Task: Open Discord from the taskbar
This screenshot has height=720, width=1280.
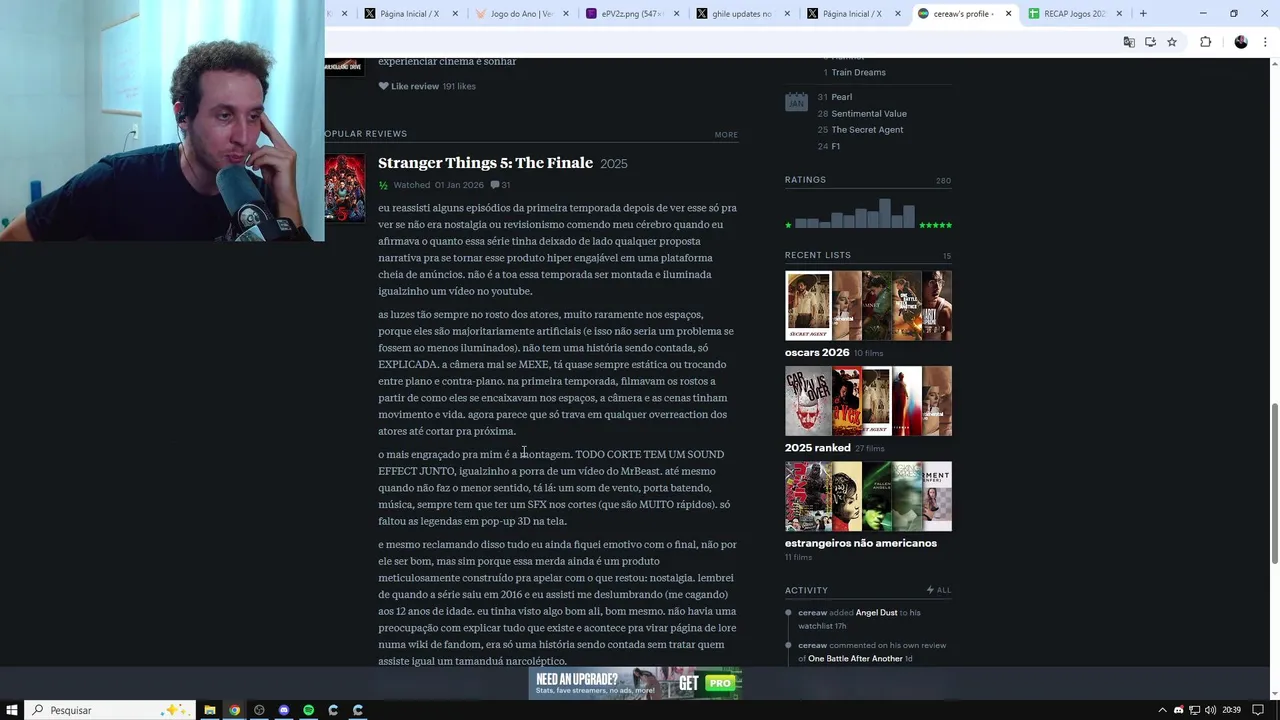Action: [284, 710]
